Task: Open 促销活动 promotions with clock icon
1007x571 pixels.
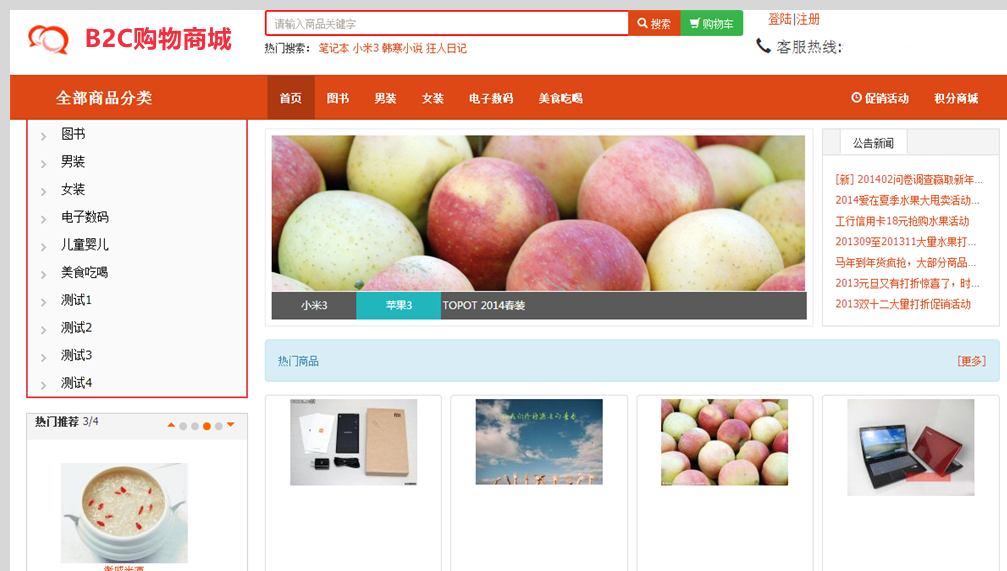Action: point(880,98)
